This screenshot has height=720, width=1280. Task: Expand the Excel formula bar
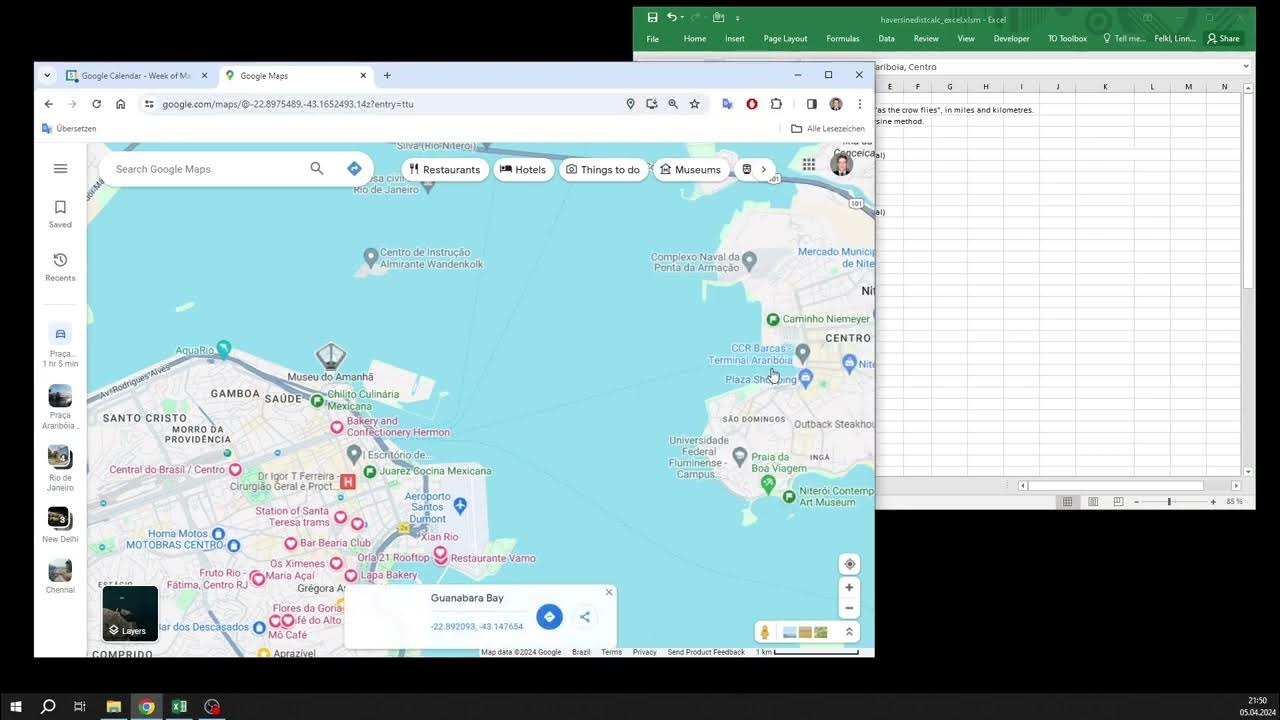click(x=1246, y=67)
